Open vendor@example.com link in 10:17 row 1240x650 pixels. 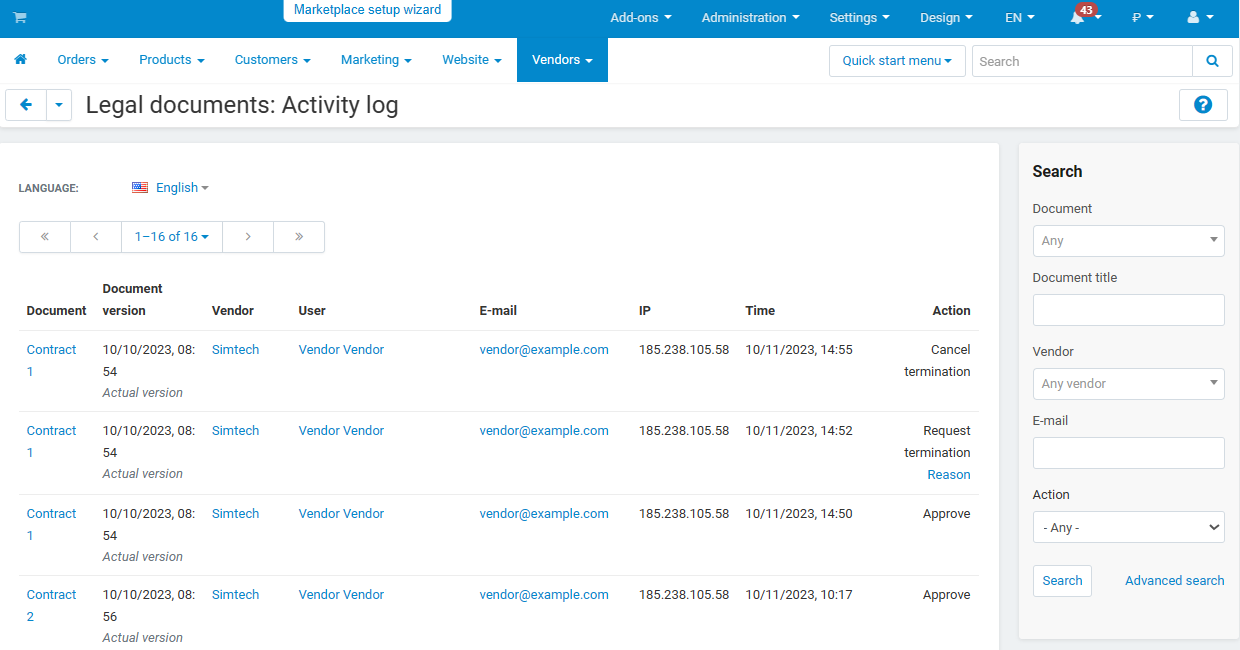pos(544,595)
